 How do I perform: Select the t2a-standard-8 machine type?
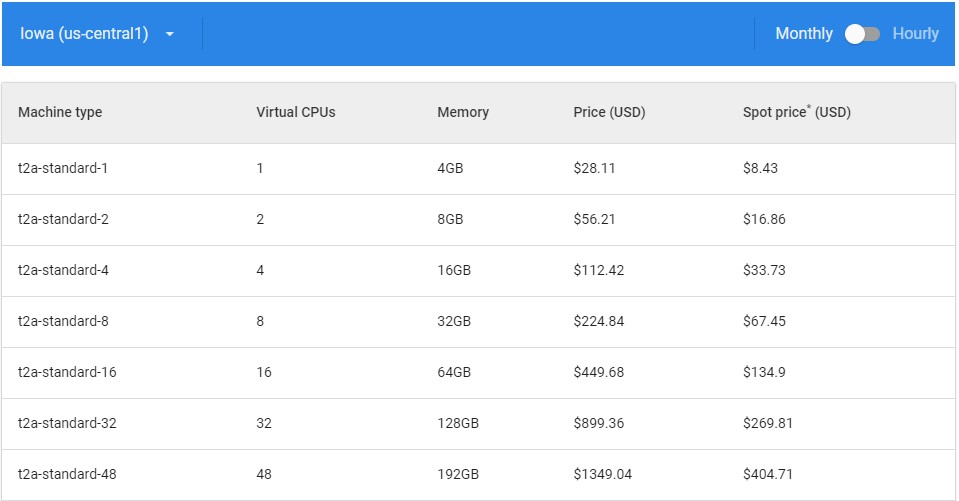63,321
